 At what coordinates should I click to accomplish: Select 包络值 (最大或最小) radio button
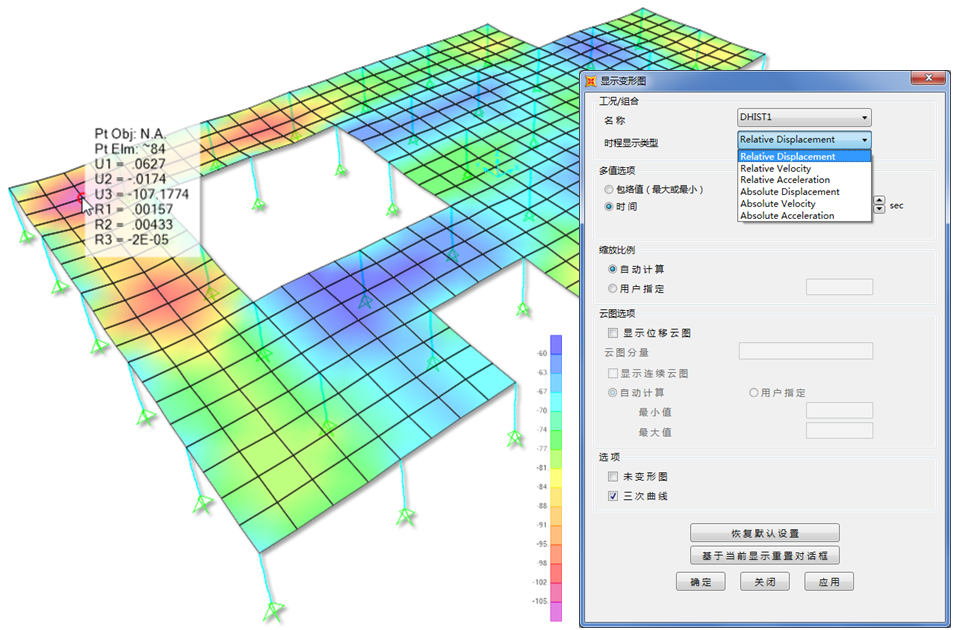(609, 189)
